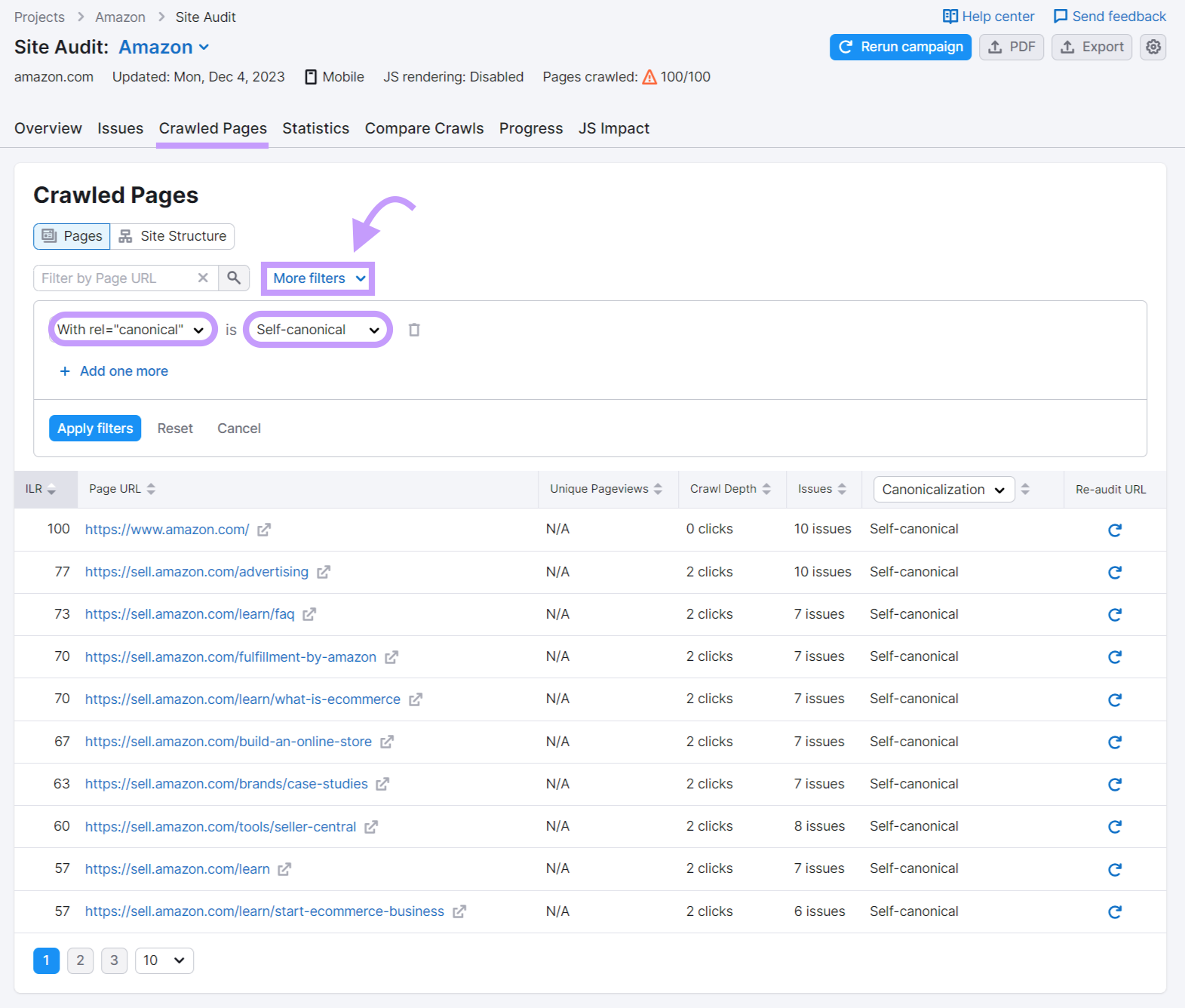
Task: Download the PDF report
Action: tap(1012, 47)
